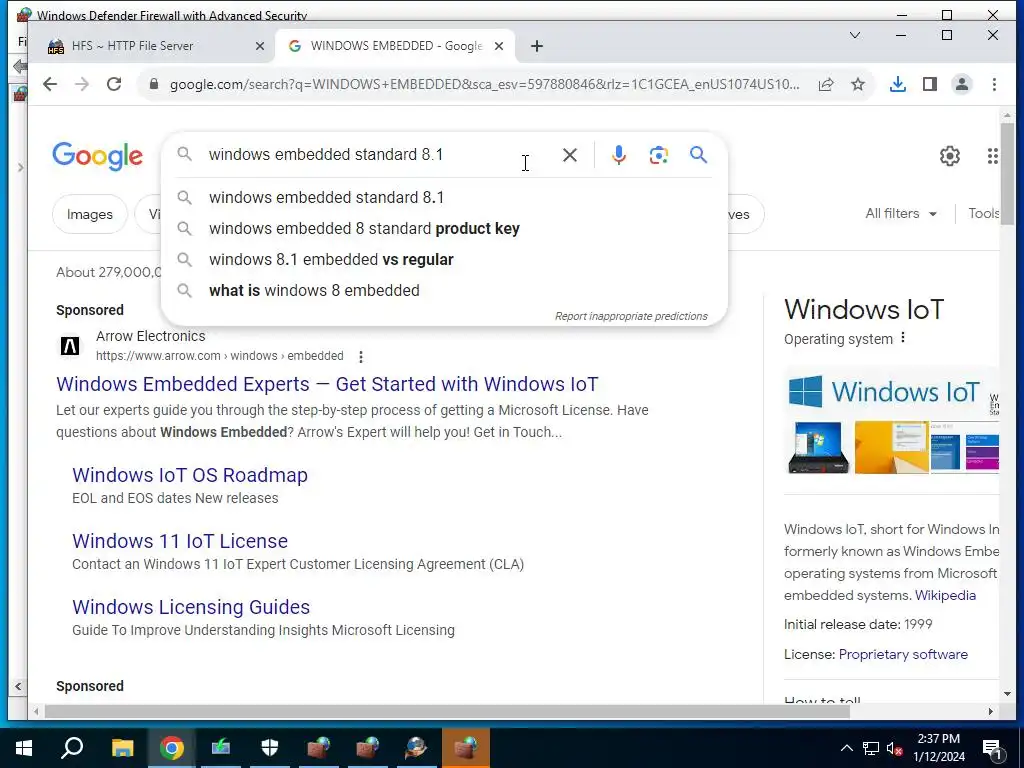Click the Chrome address bar URL
The image size is (1024, 768).
click(484, 84)
